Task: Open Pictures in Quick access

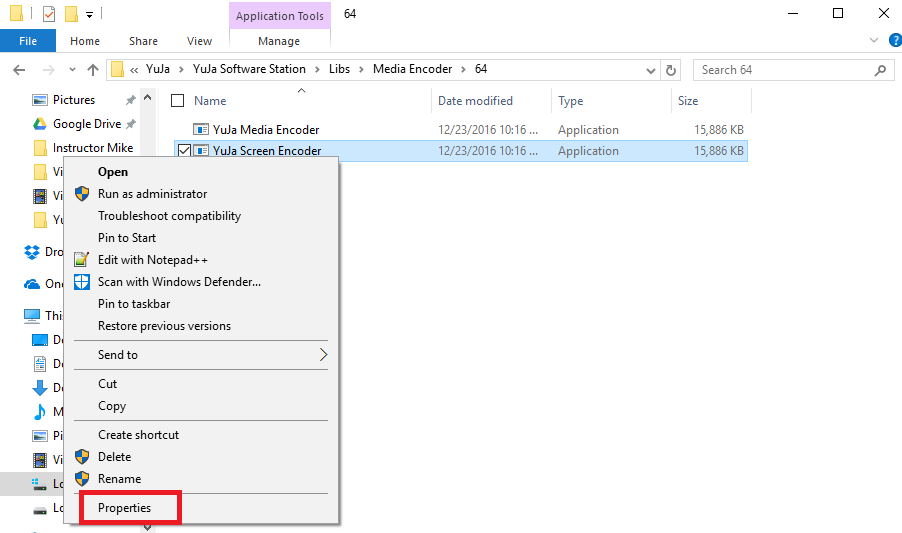Action: pos(74,100)
